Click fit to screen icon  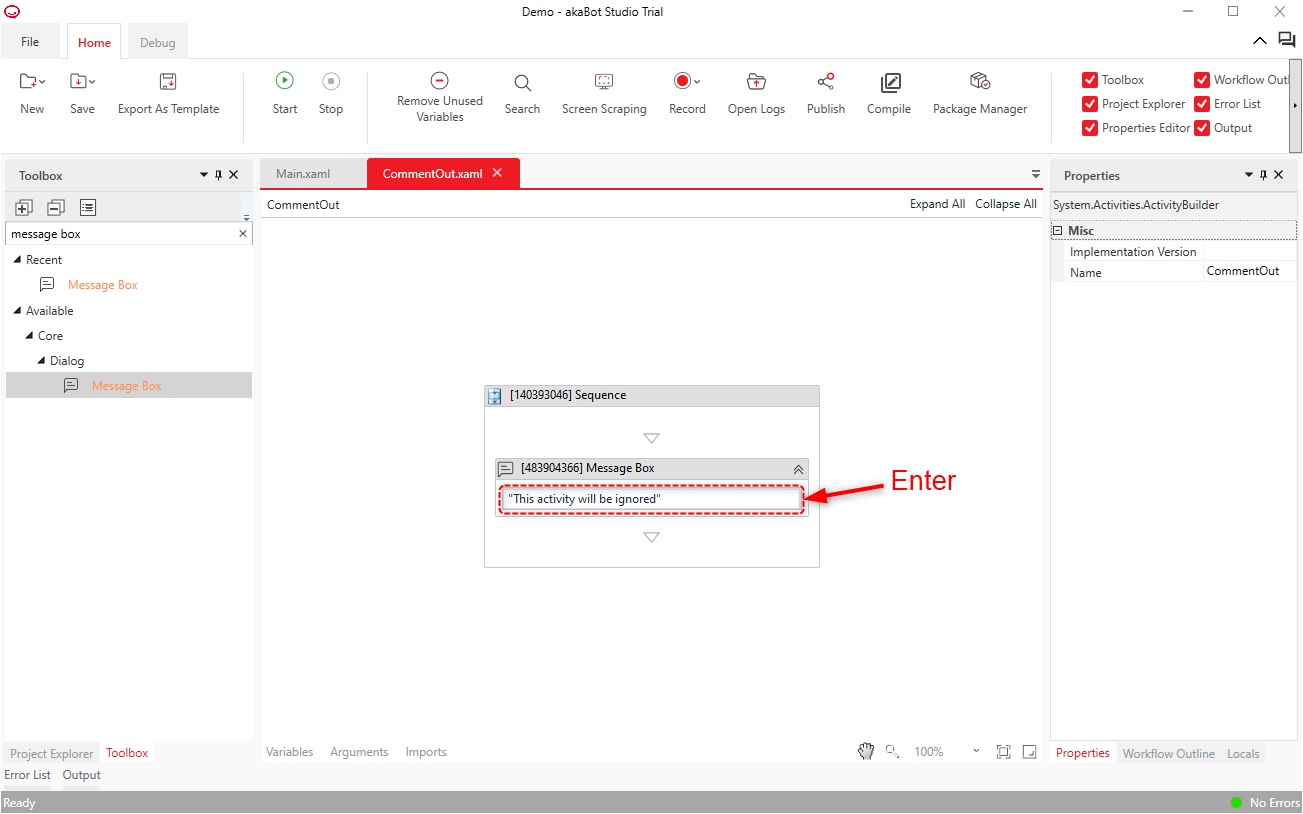pos(1003,752)
